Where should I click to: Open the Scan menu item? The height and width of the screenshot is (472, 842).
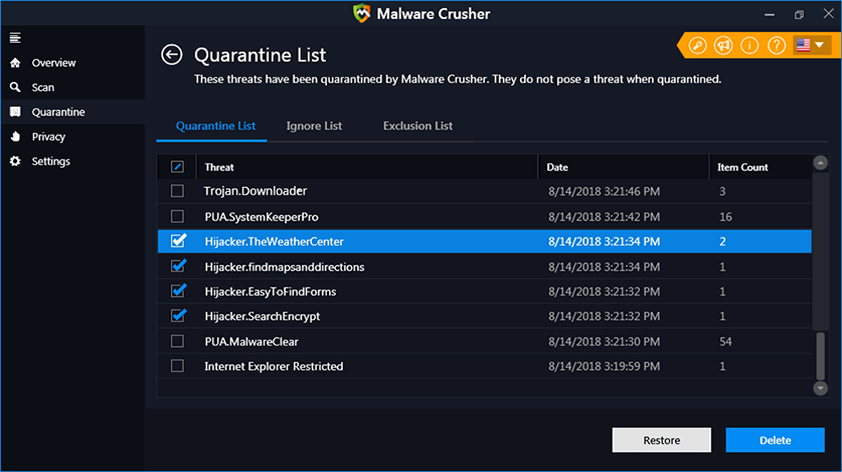coord(43,87)
